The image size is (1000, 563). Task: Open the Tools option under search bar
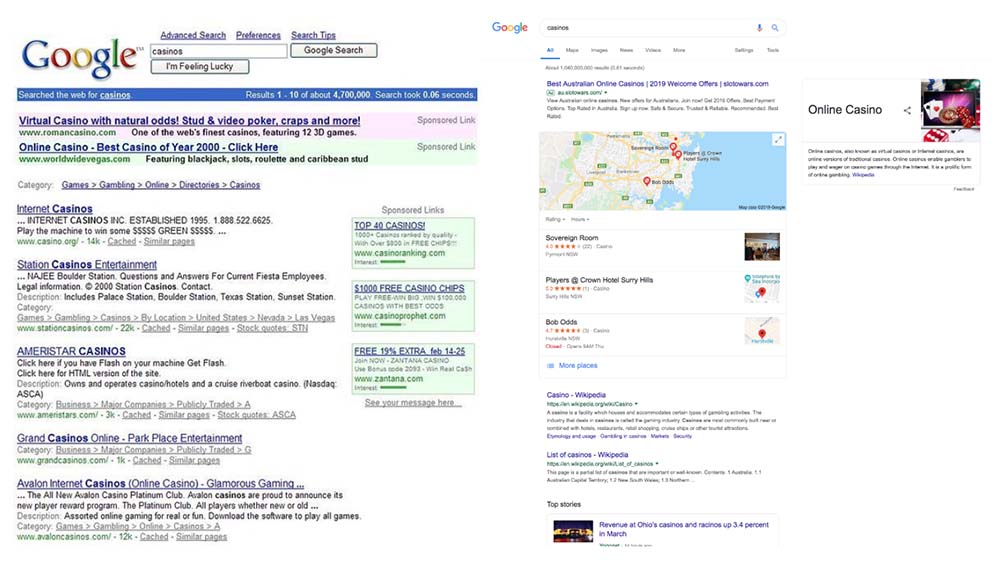[x=772, y=50]
